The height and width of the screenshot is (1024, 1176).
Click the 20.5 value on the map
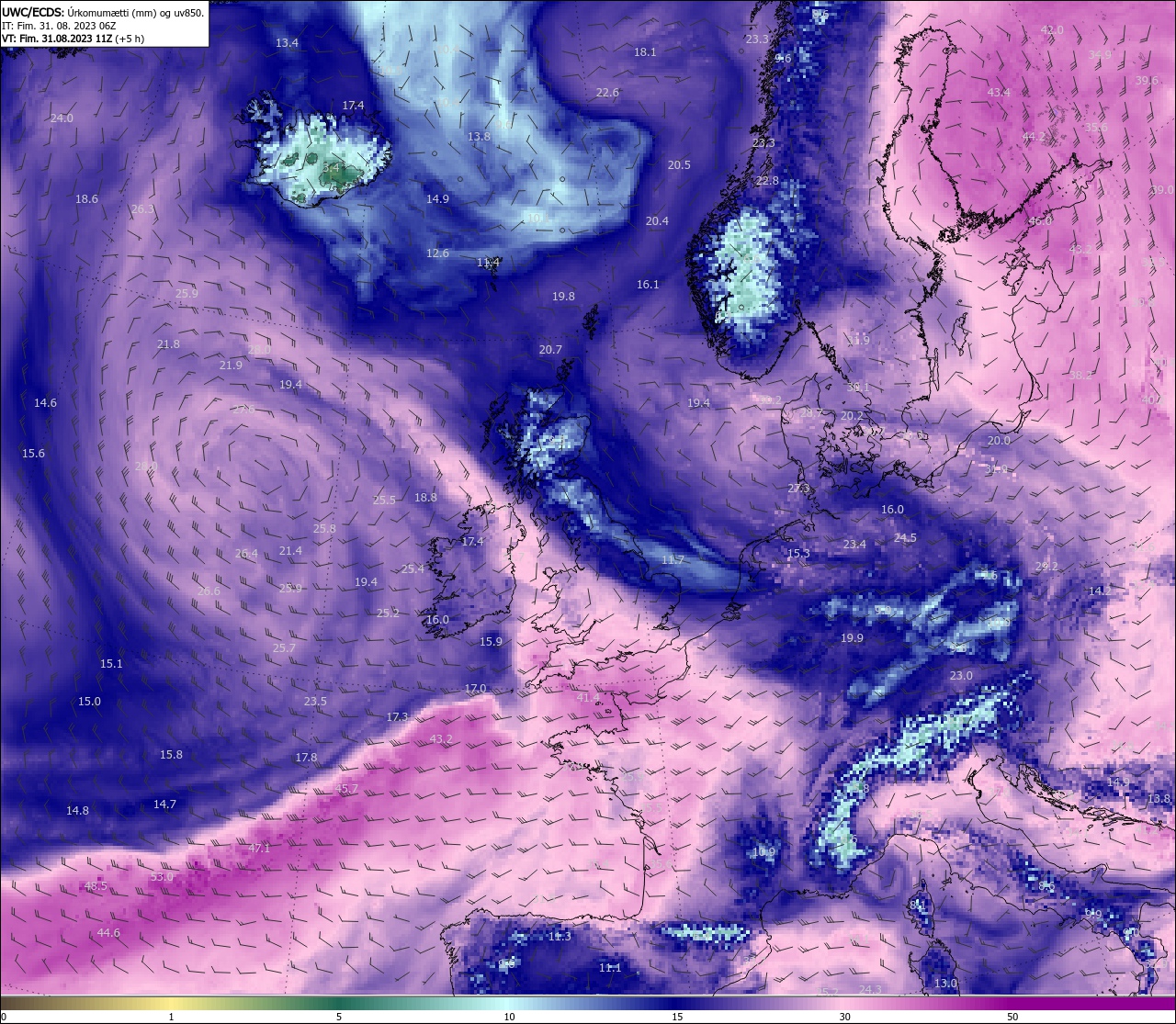[x=679, y=165]
